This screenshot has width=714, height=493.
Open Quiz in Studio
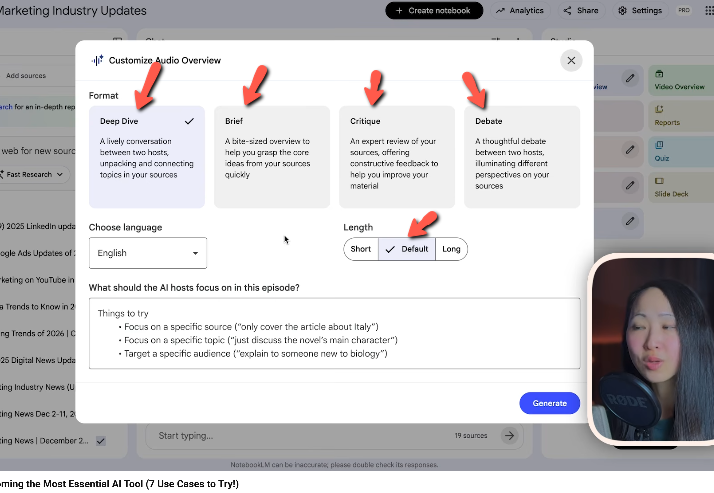[x=681, y=152]
